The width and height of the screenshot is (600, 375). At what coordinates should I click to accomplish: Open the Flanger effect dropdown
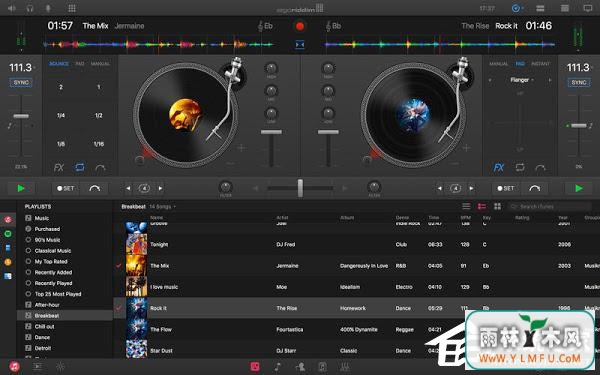coord(521,80)
